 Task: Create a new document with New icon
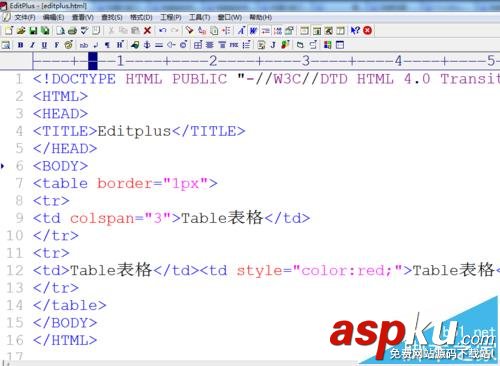pos(9,31)
